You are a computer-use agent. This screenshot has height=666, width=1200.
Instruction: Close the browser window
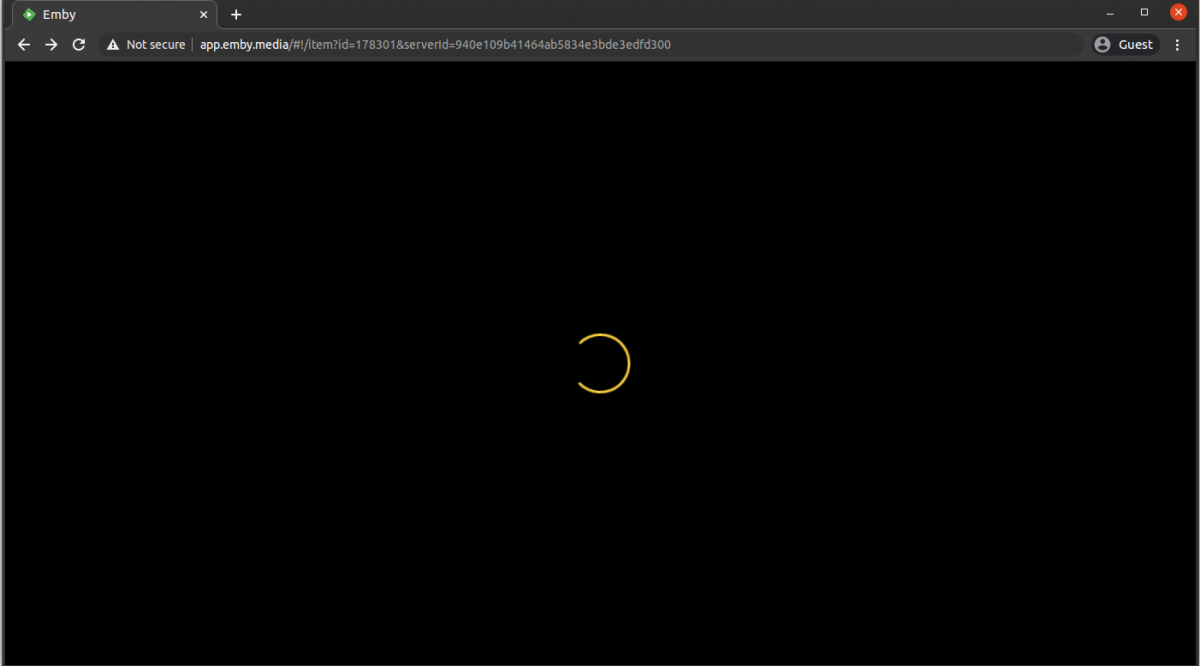coord(1178,13)
